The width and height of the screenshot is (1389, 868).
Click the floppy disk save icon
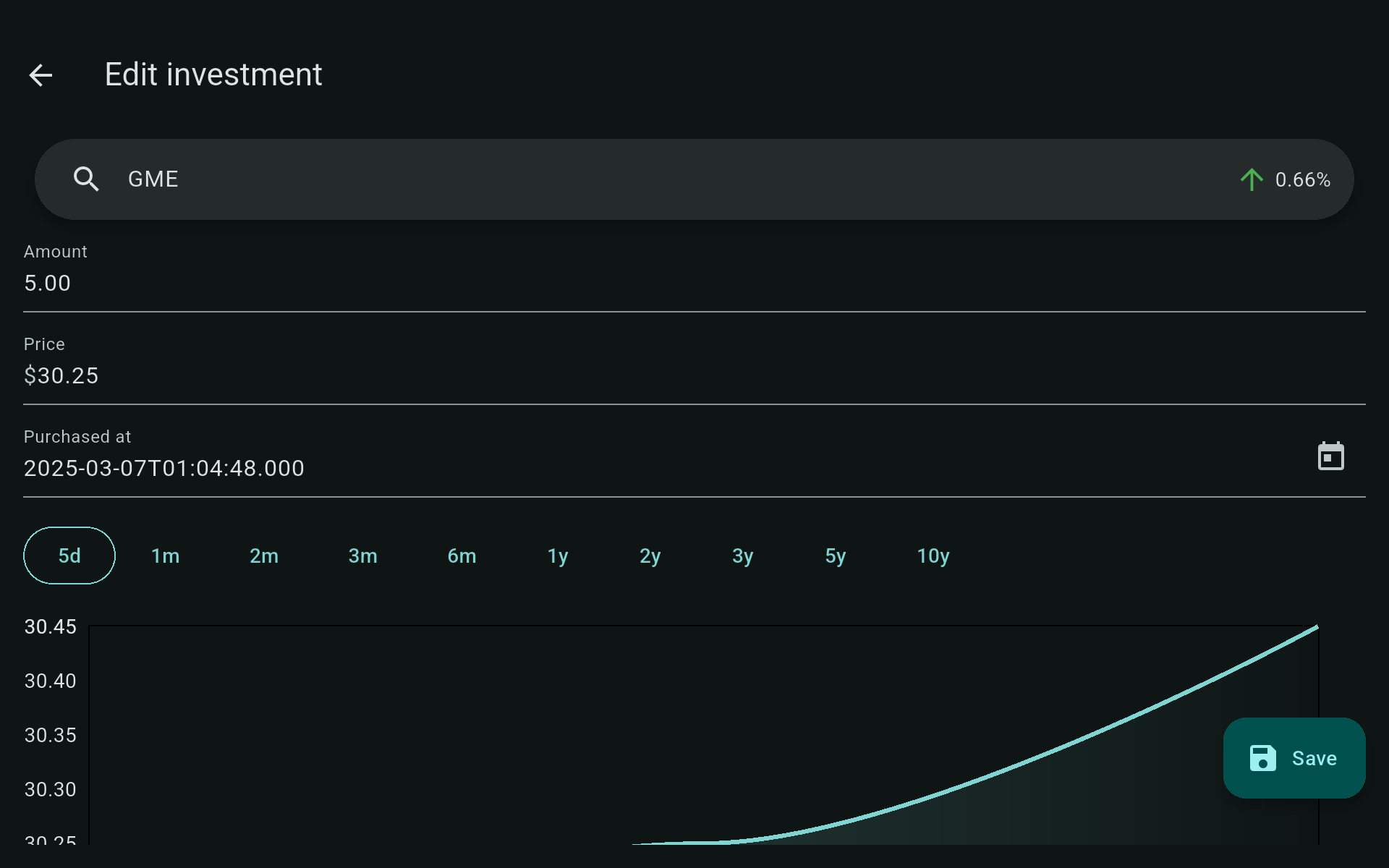tap(1262, 758)
